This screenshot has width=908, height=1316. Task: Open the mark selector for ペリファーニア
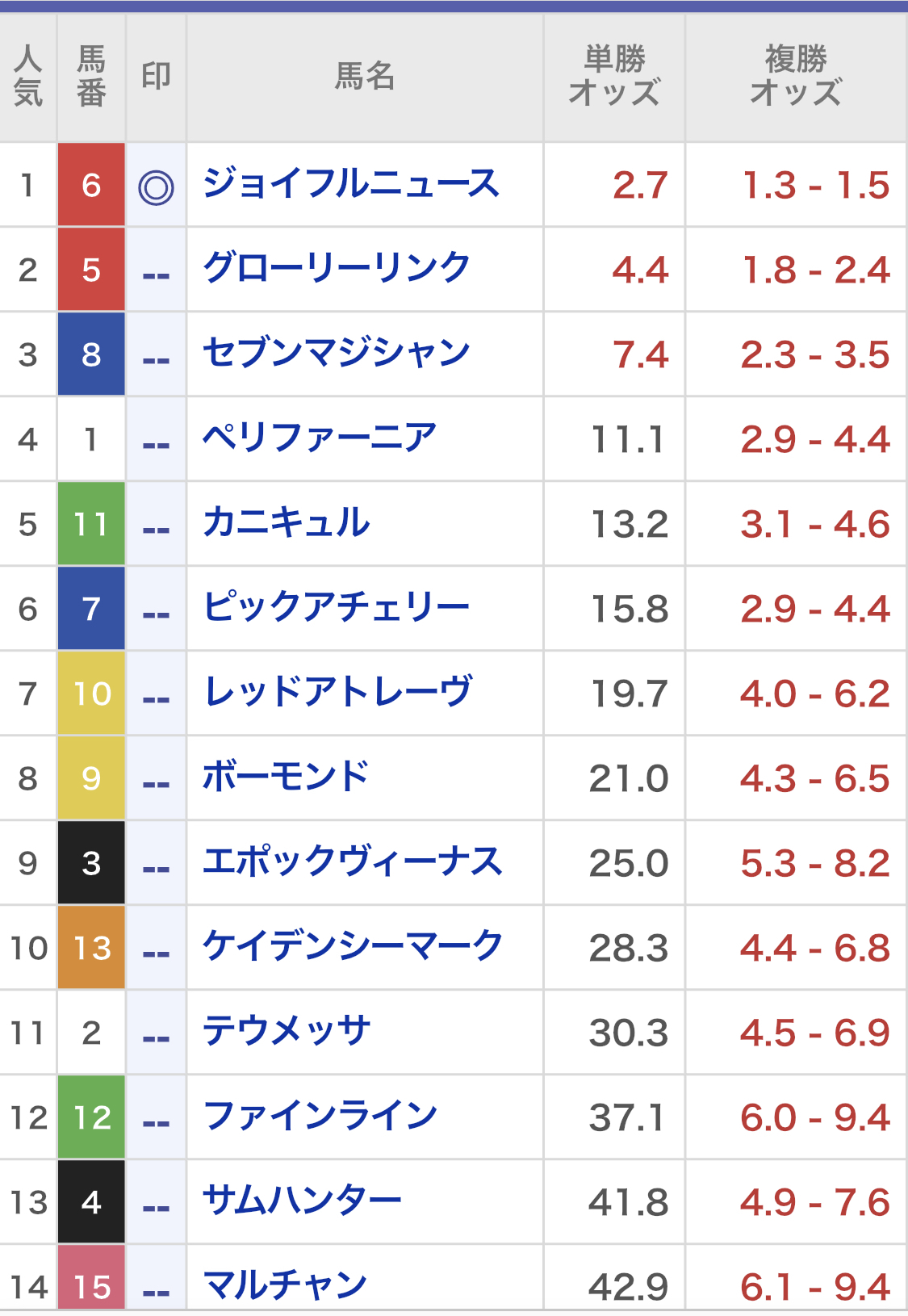tap(156, 441)
